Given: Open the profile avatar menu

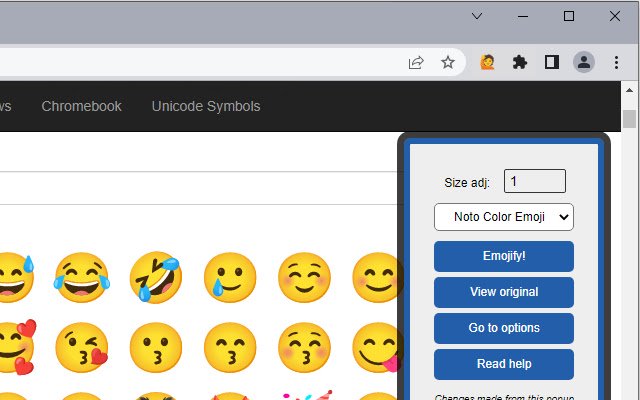Looking at the screenshot, I should click(x=584, y=62).
